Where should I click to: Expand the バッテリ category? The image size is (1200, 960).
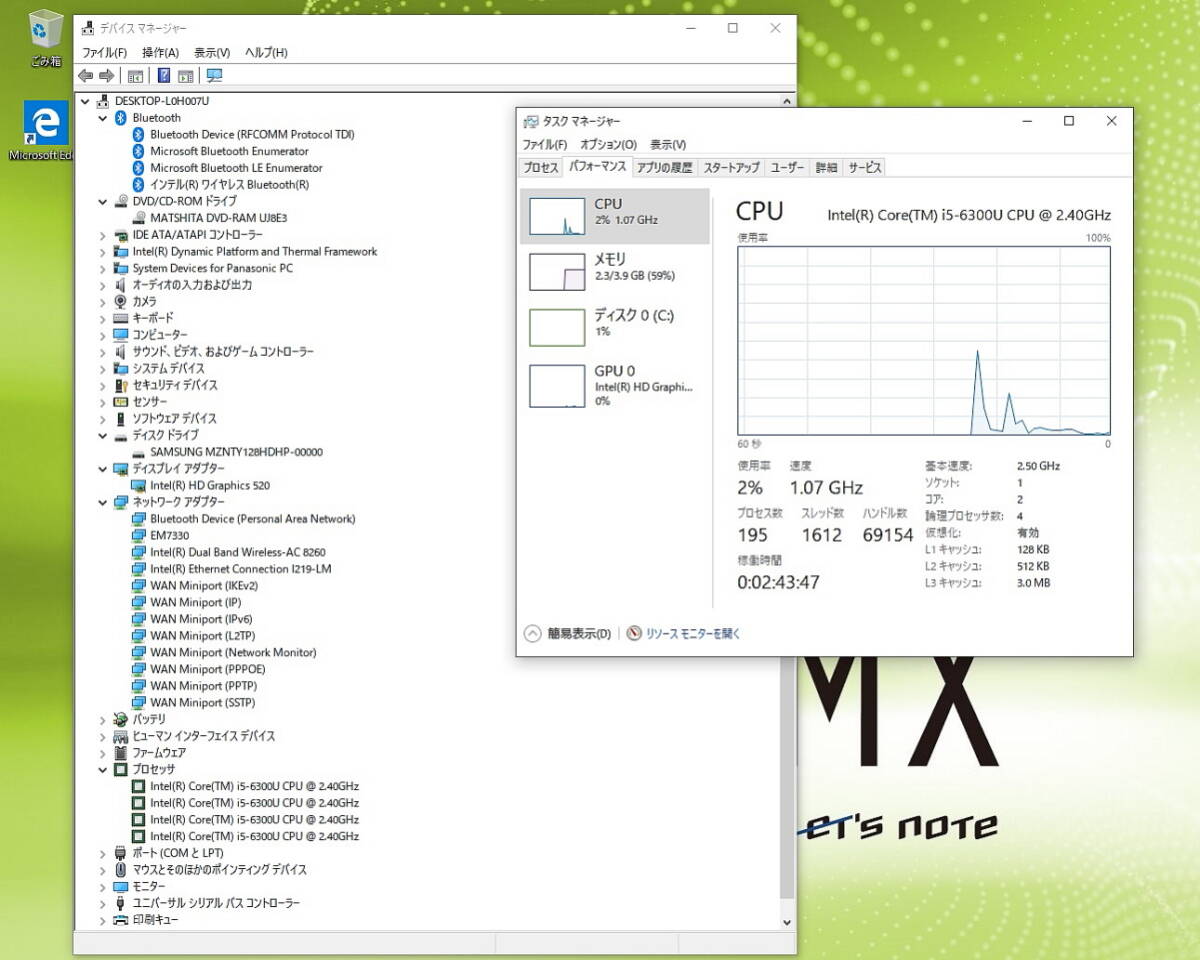pos(103,719)
